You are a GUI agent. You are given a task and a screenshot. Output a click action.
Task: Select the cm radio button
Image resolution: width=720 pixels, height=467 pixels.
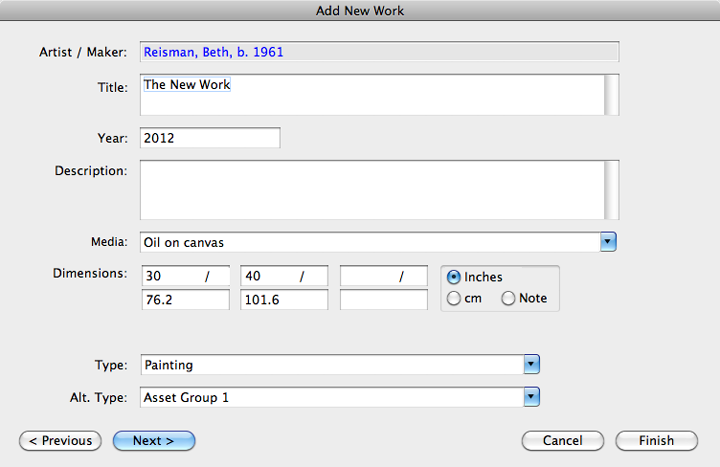coord(454,298)
